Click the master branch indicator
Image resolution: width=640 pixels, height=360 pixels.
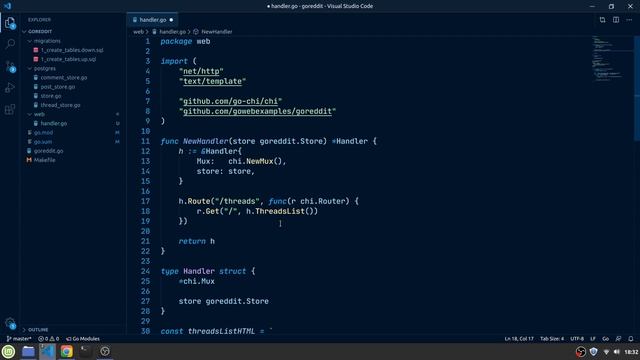coord(19,338)
